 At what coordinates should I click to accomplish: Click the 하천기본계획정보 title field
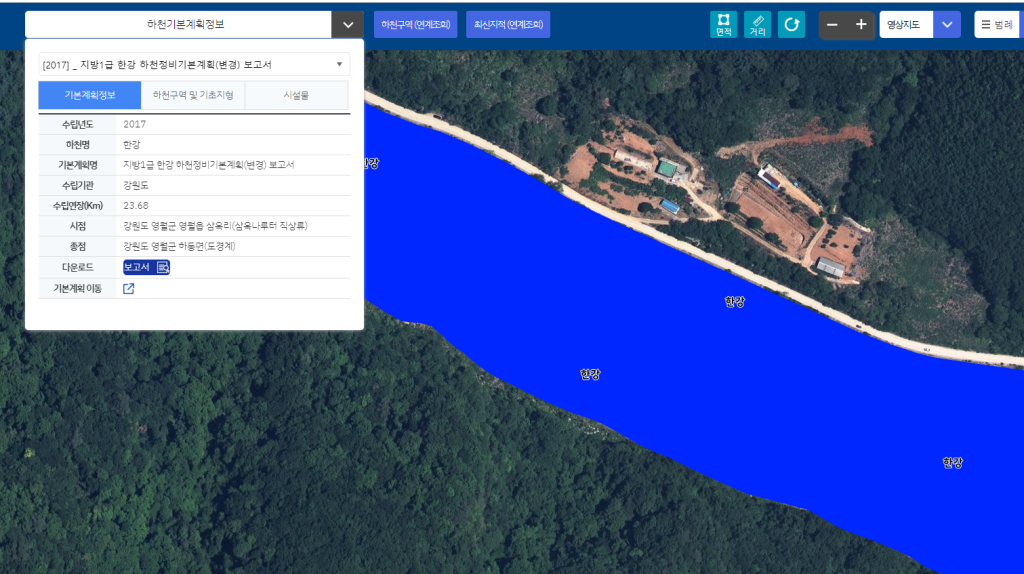coord(179,24)
